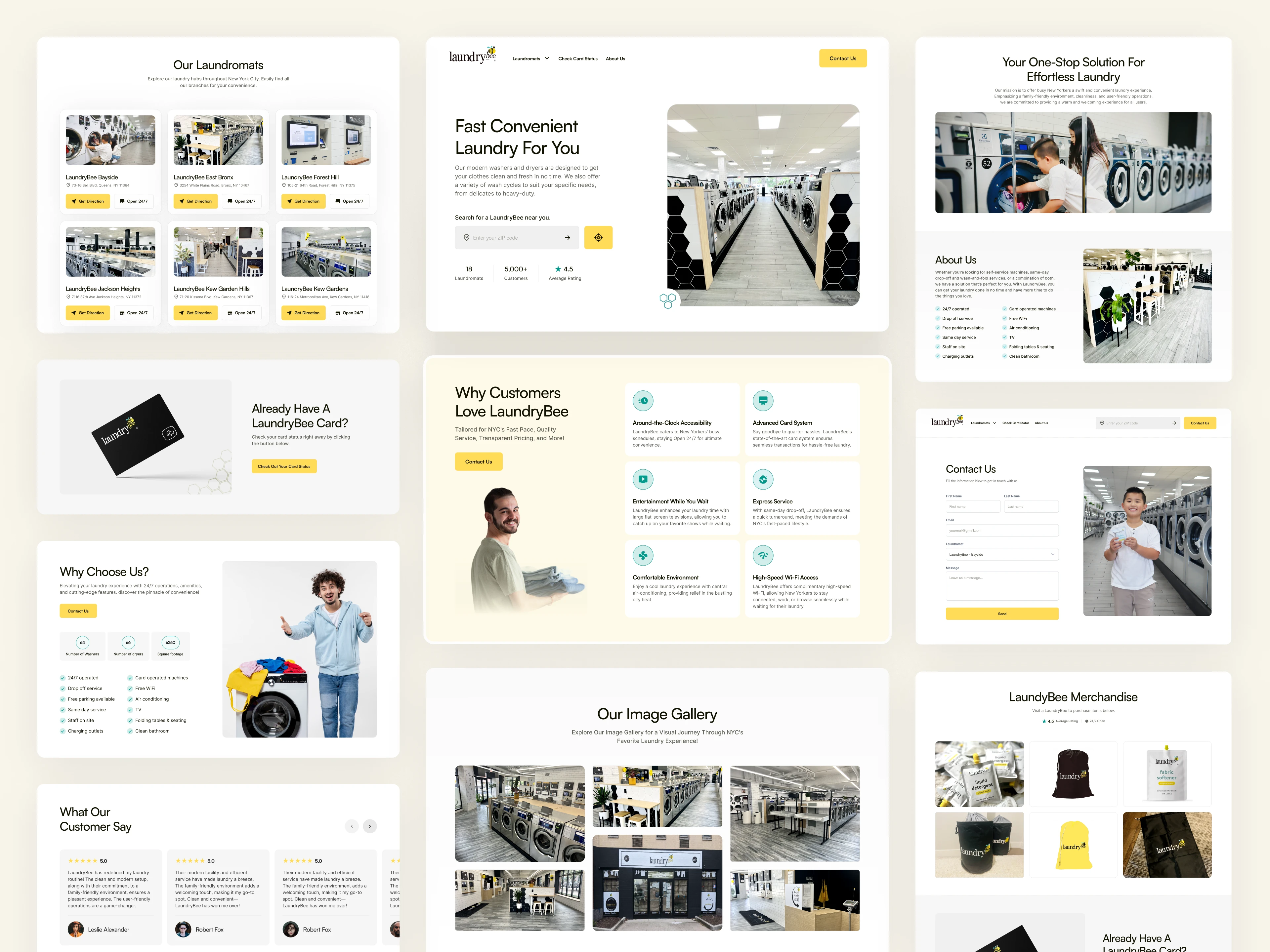The height and width of the screenshot is (952, 1270).
Task: Click Message textarea in Contact form
Action: [1002, 586]
